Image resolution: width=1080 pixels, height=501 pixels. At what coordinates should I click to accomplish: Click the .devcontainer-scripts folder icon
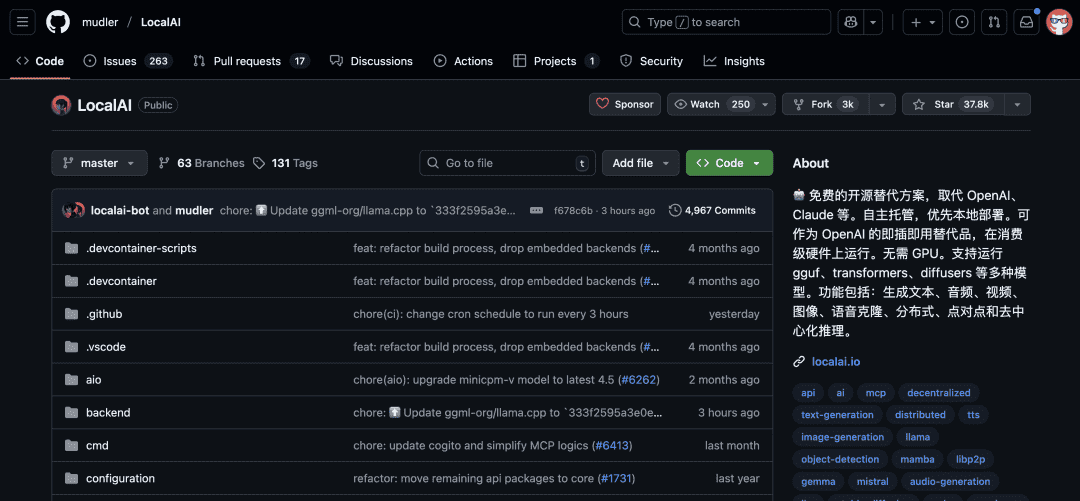[x=72, y=248]
